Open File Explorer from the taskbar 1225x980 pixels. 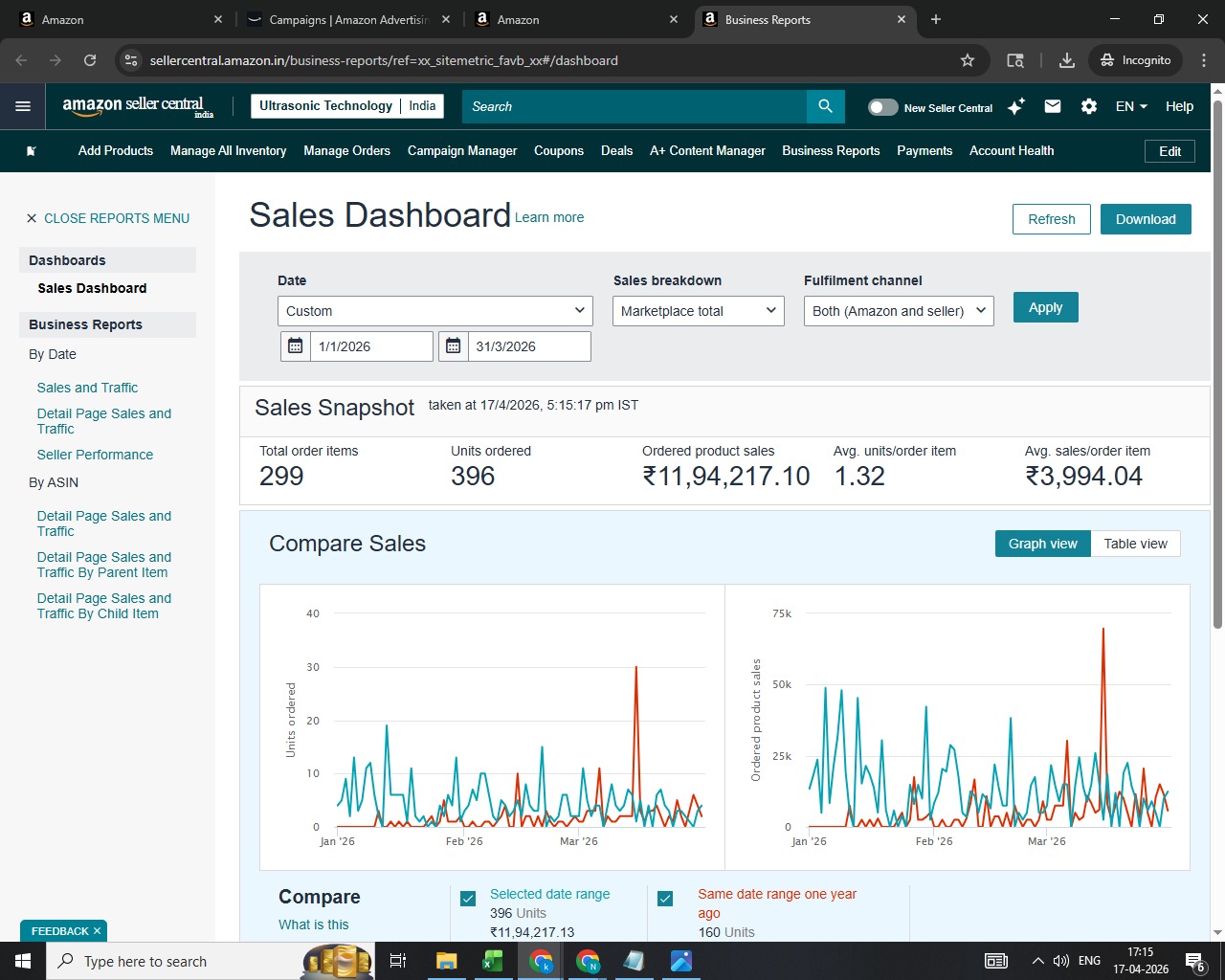tap(446, 961)
